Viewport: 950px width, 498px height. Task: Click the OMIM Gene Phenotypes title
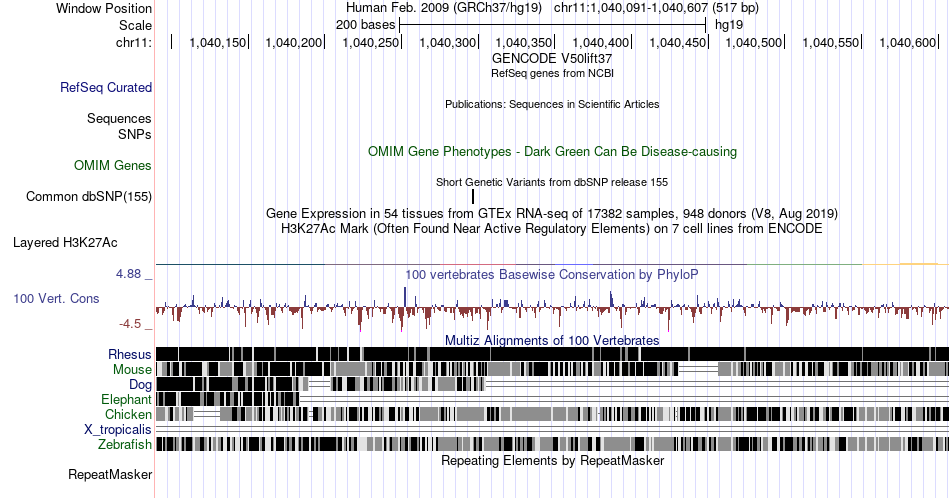coord(552,151)
